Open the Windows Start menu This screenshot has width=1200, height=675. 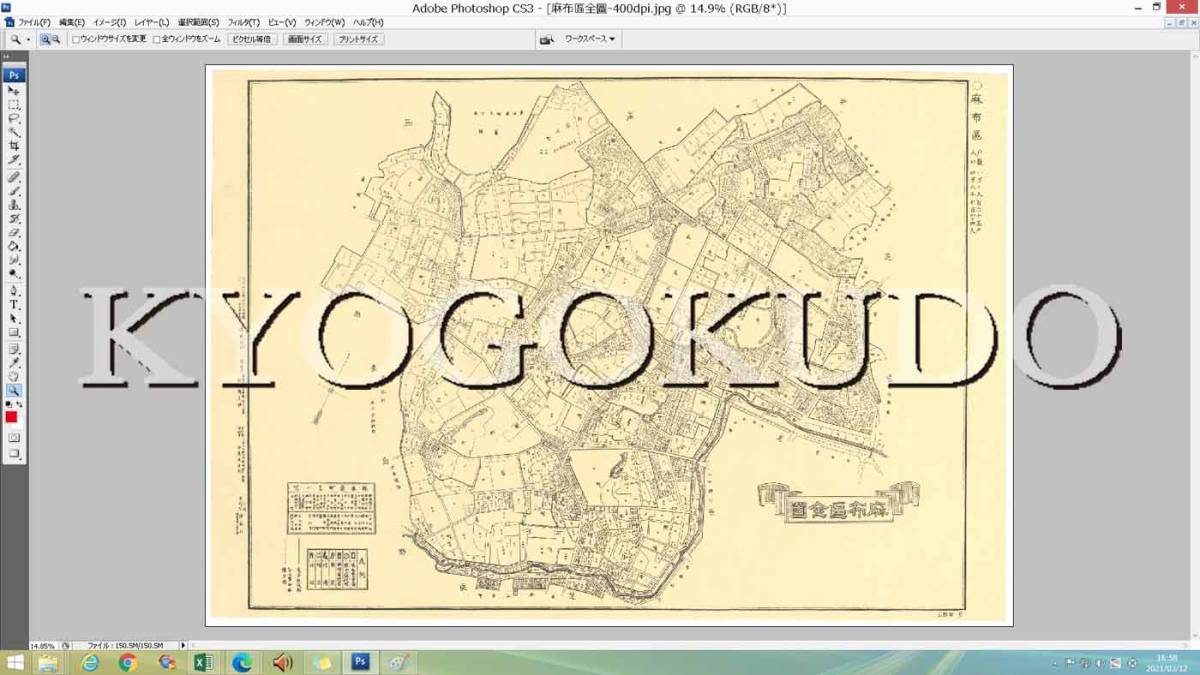(15, 662)
